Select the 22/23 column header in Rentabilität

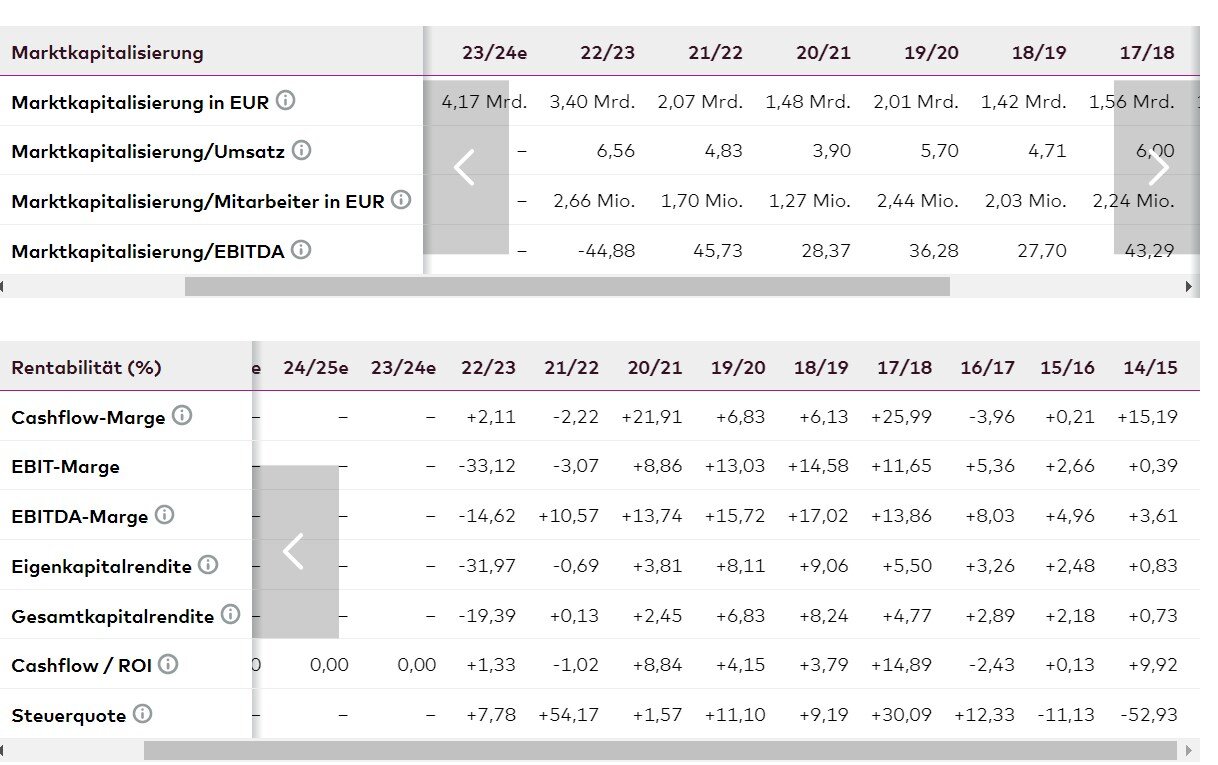488,367
